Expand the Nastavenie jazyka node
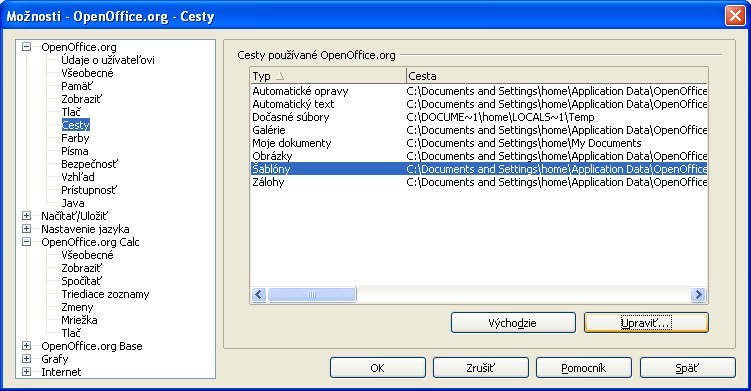 tap(26, 229)
